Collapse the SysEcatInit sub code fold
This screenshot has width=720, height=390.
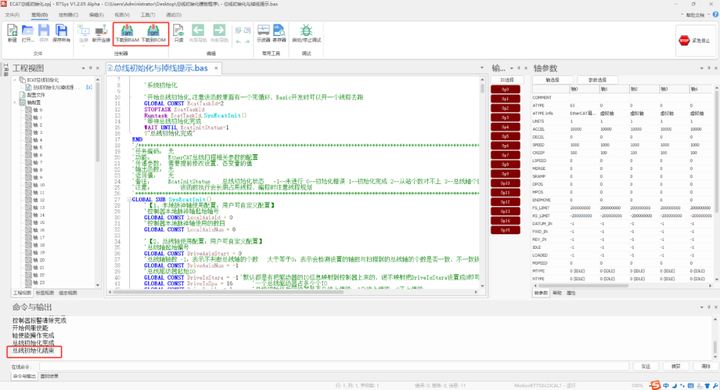coord(129,200)
